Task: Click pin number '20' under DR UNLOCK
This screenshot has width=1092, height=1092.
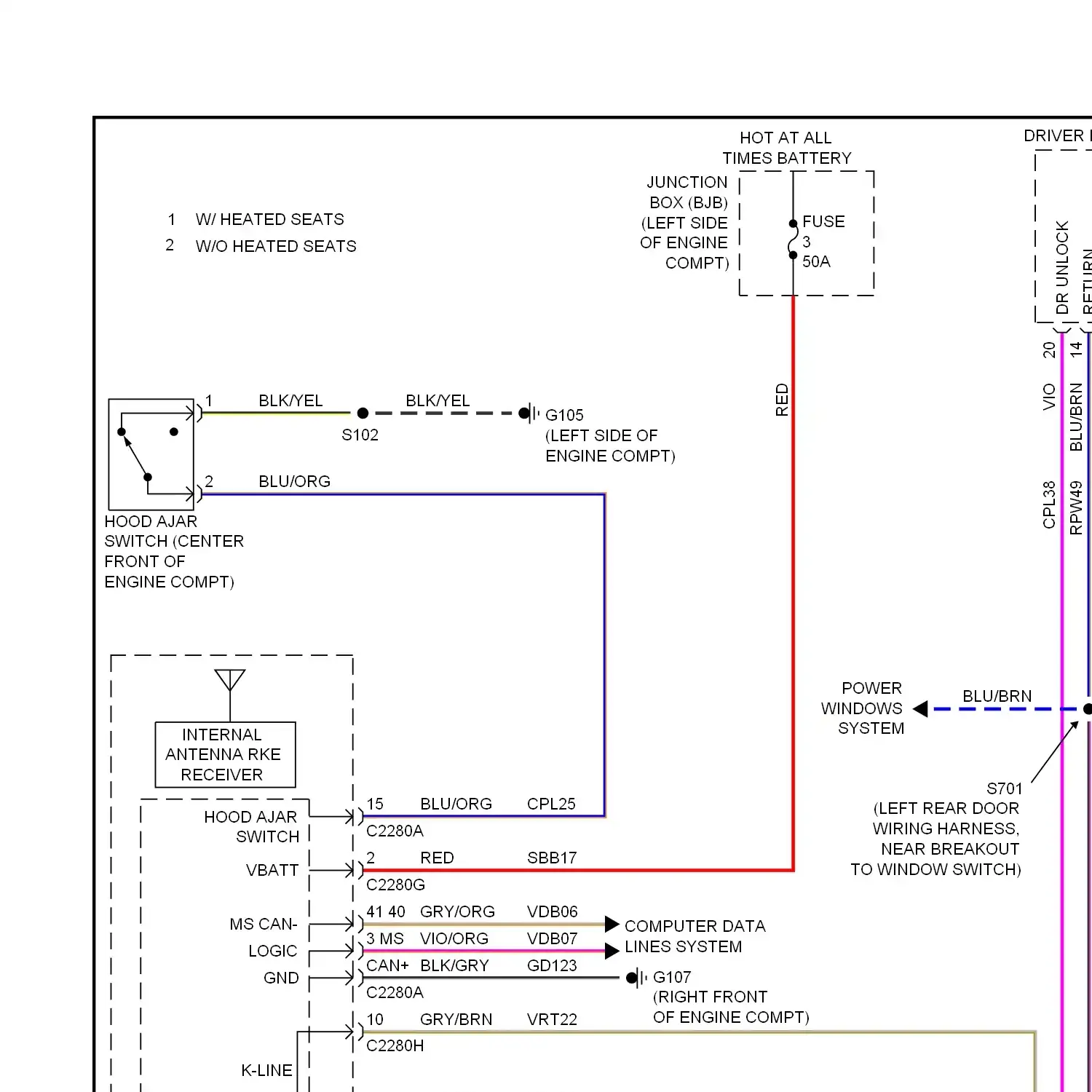Action: (x=1049, y=349)
